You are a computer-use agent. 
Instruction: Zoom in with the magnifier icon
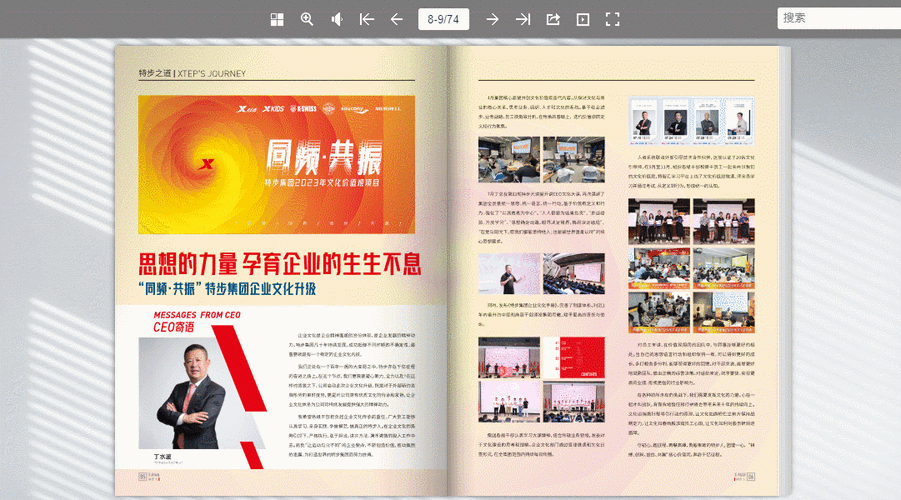pos(307,20)
